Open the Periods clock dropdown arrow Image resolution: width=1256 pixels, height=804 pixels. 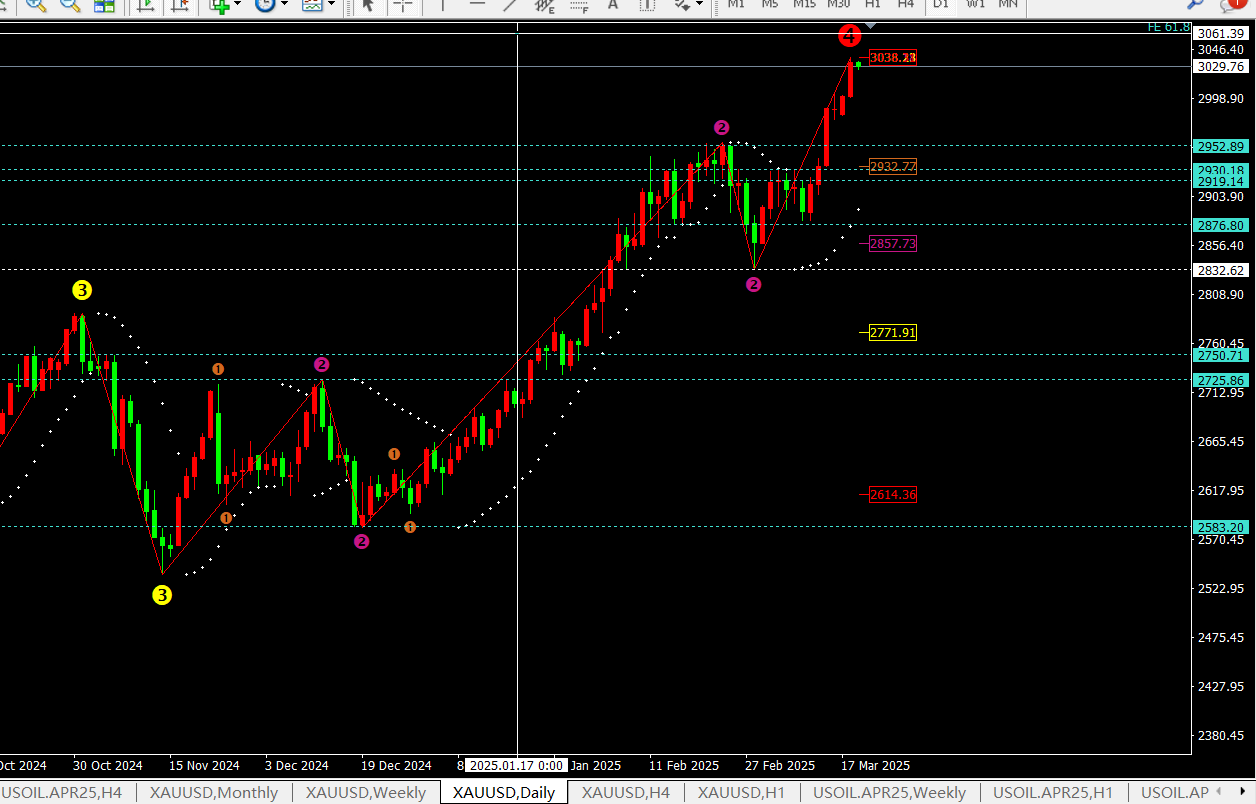284,5
